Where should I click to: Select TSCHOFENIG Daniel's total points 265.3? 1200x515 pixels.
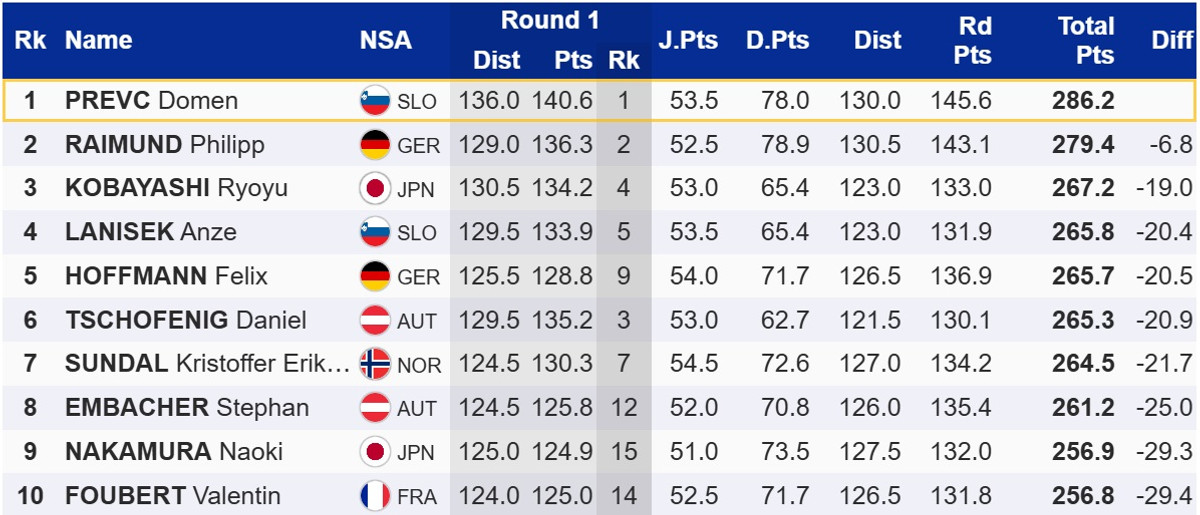[1082, 321]
